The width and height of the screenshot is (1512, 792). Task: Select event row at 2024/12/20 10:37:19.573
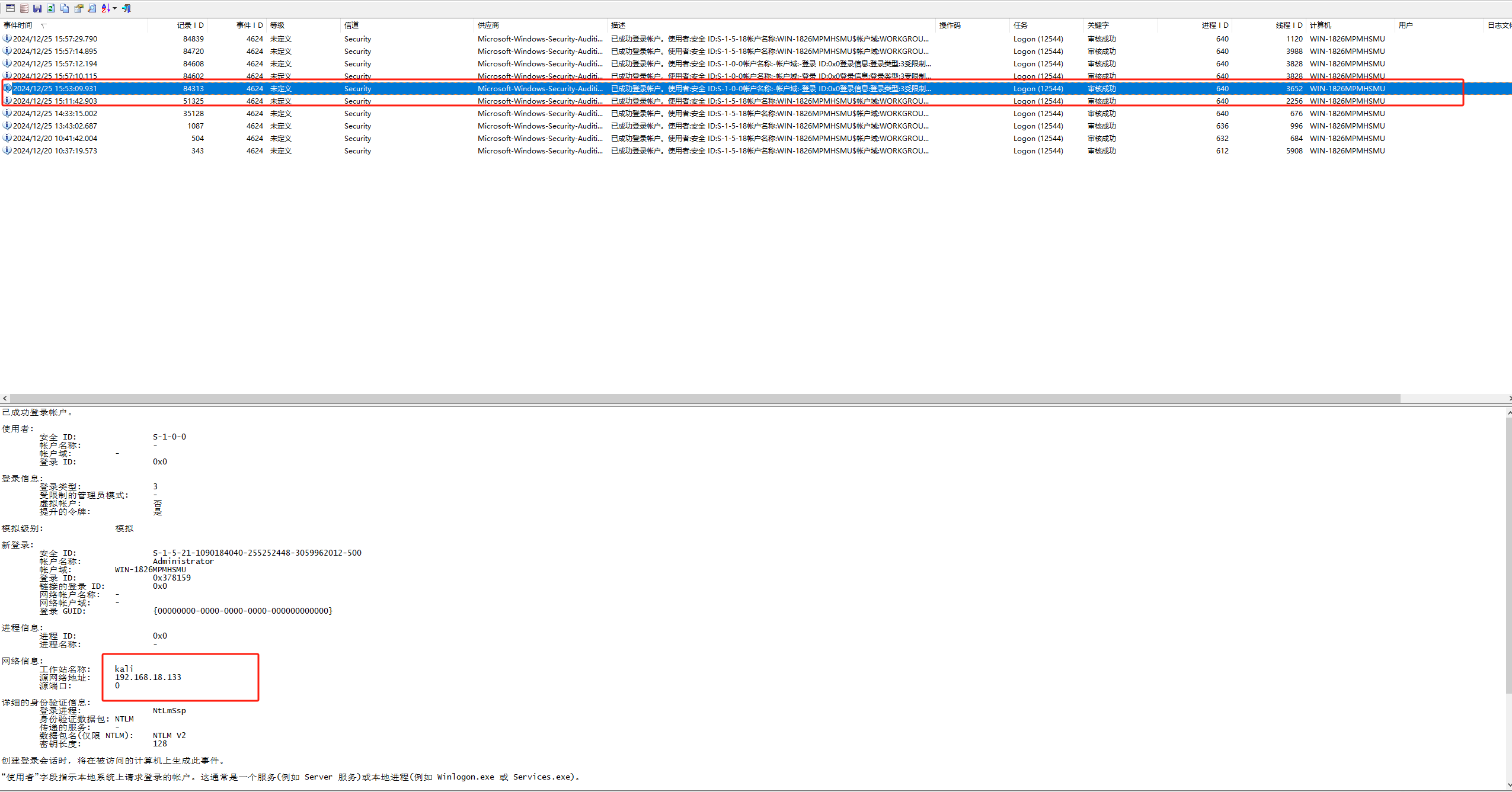coord(55,151)
